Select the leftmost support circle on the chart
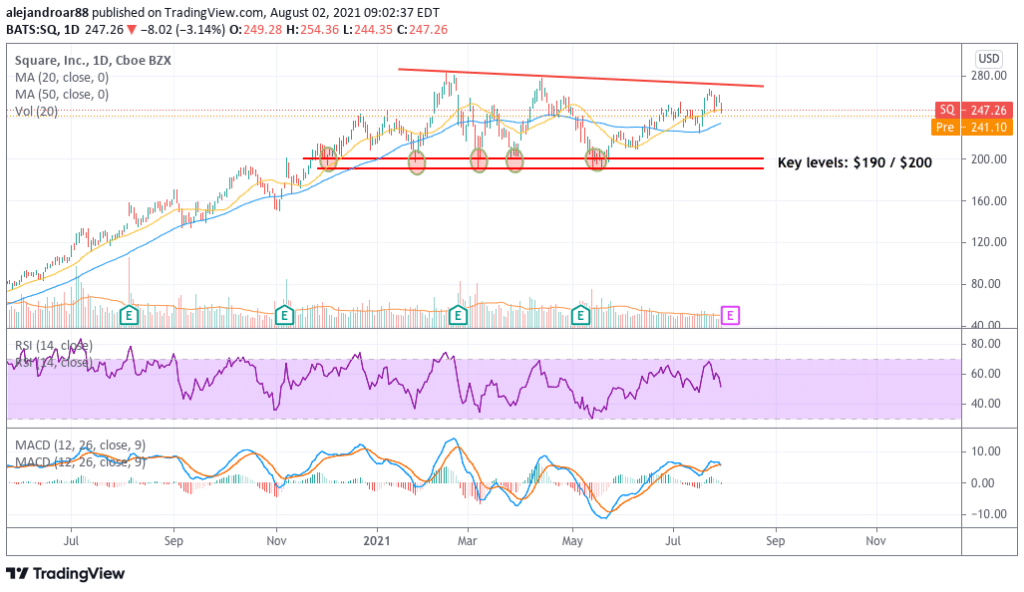The width and height of the screenshot is (1024, 592). 329,160
